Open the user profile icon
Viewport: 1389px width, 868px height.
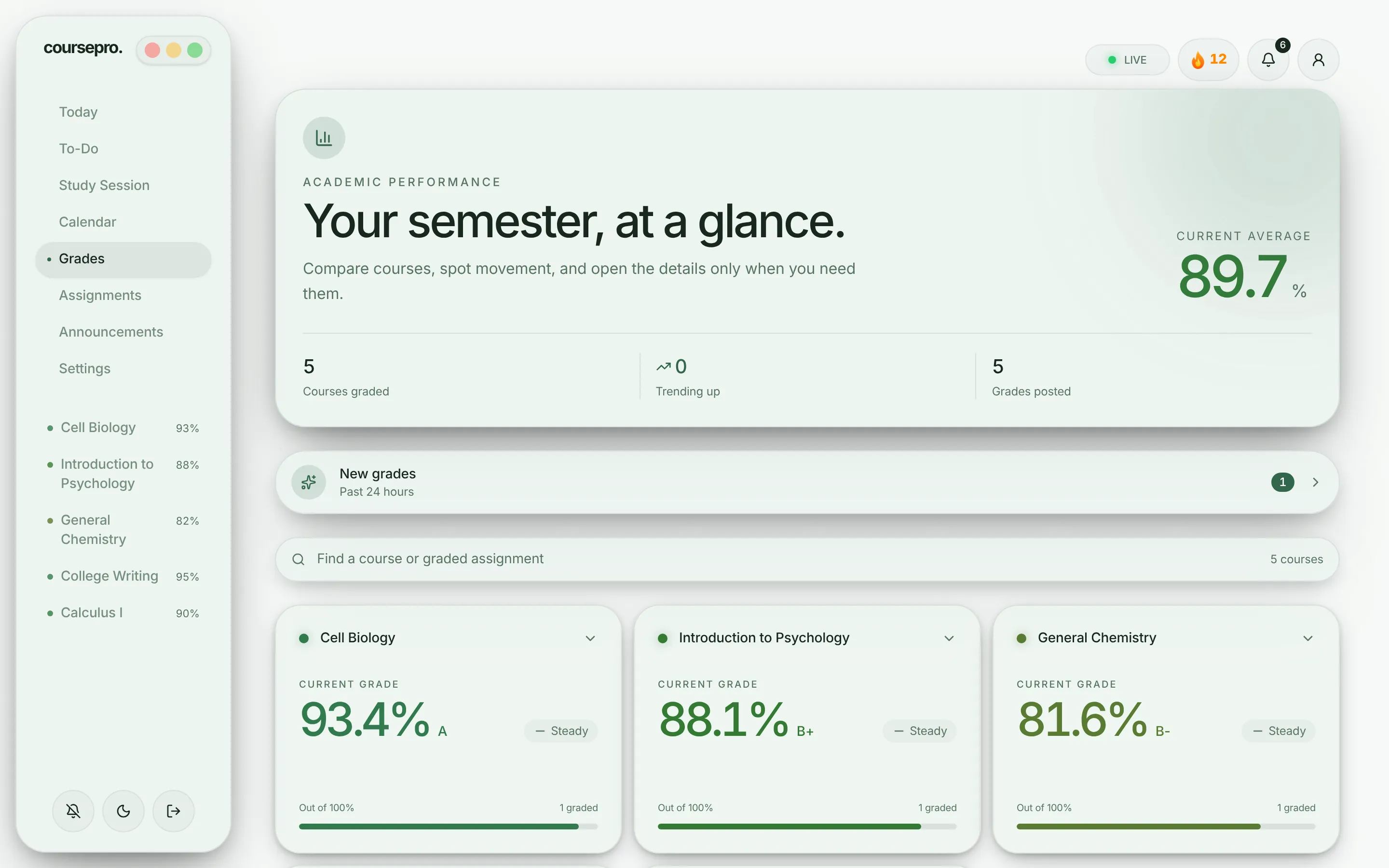coord(1319,60)
